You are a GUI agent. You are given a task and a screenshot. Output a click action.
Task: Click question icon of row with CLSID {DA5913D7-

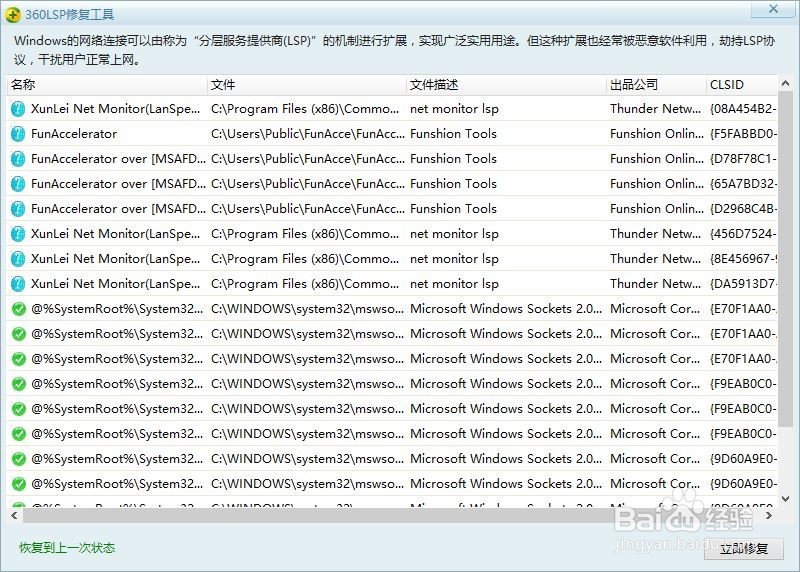(x=18, y=284)
